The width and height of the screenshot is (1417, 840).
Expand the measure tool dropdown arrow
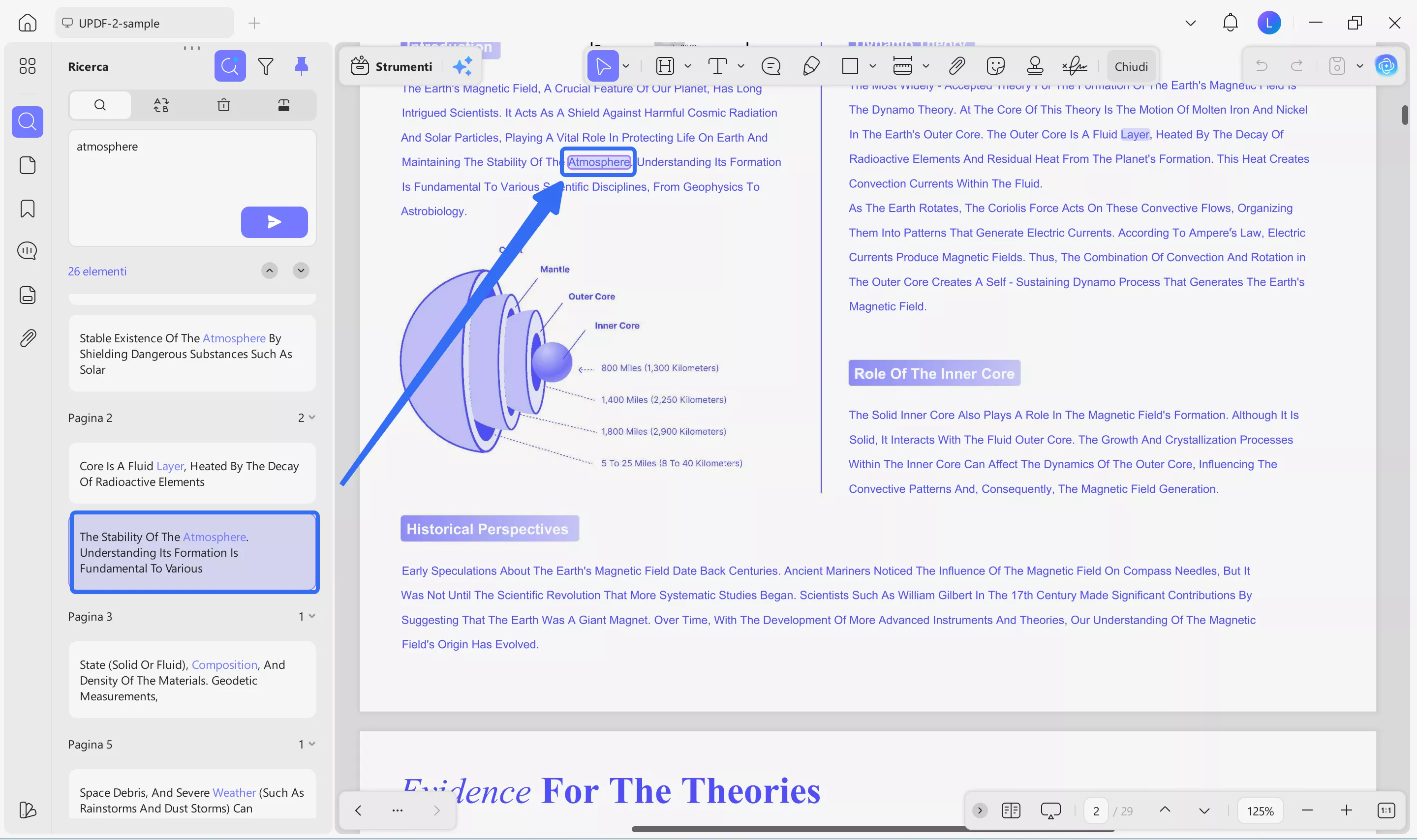click(x=927, y=66)
